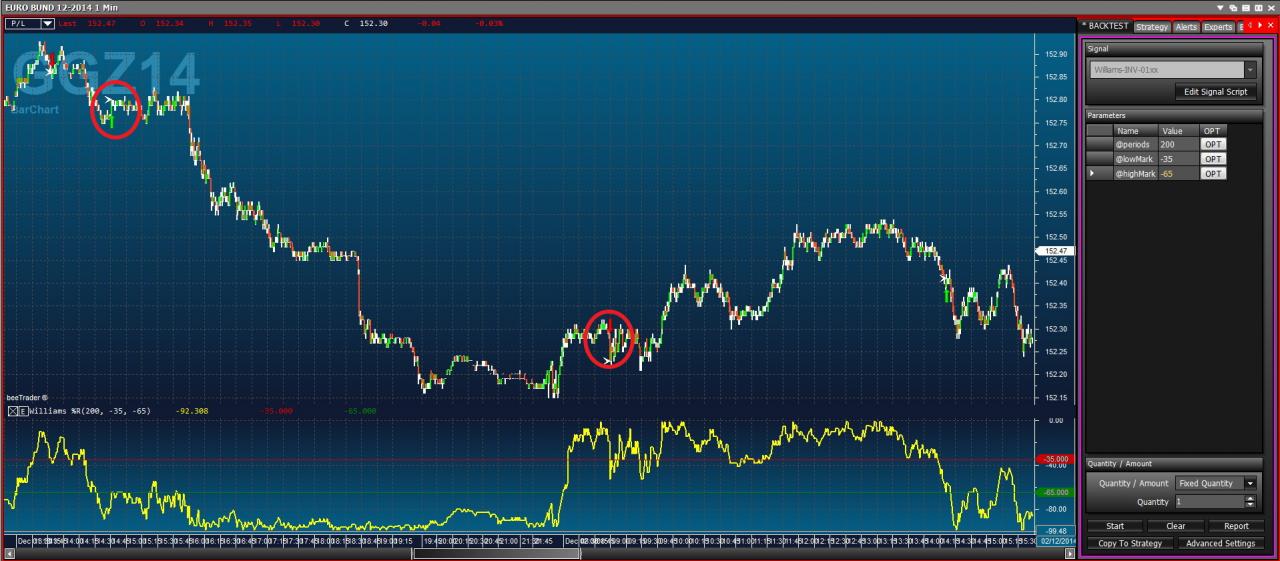Toggle OPT for the @lowMark parameter
The width and height of the screenshot is (1280, 561).
pyautogui.click(x=1212, y=159)
